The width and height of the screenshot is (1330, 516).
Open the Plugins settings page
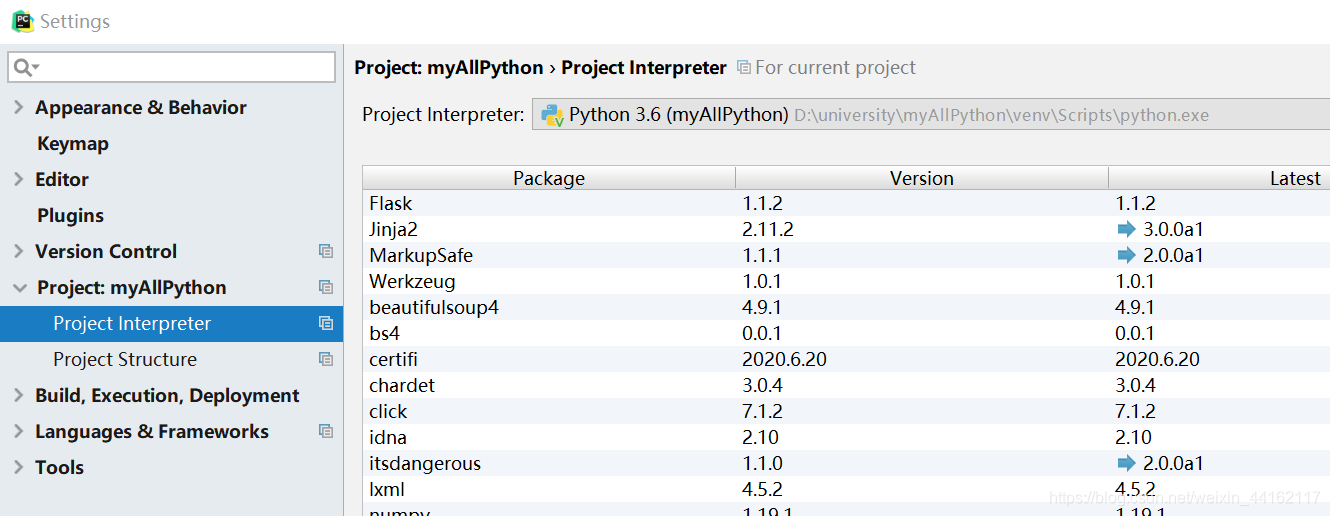[x=70, y=216]
